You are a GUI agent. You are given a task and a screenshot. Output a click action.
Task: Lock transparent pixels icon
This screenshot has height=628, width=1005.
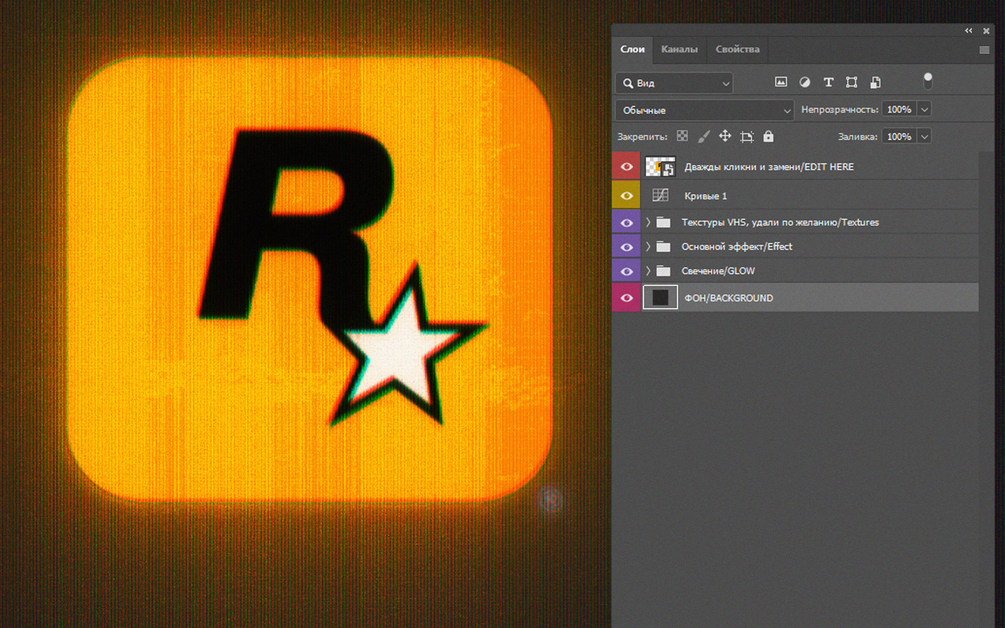tap(682, 136)
